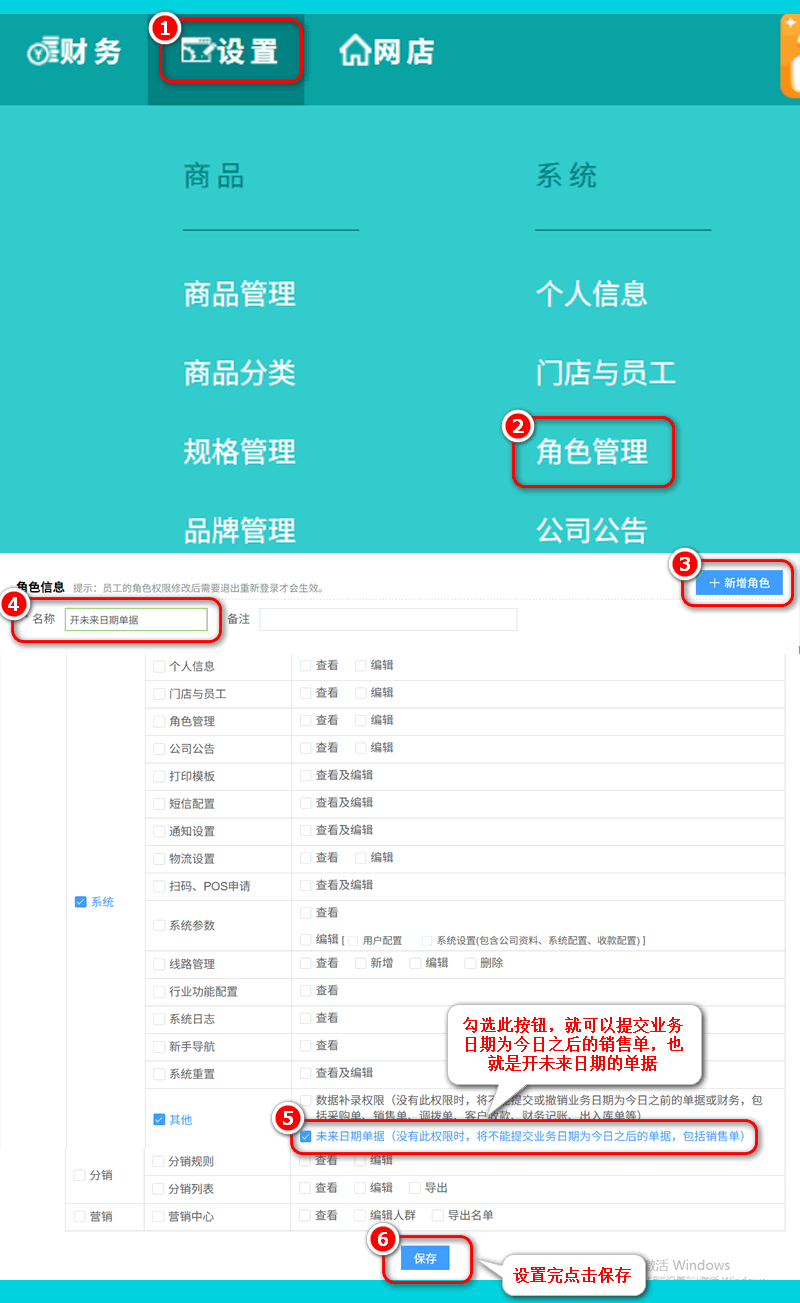Click the 网店 house icon
The width and height of the screenshot is (800, 1303).
[355, 51]
